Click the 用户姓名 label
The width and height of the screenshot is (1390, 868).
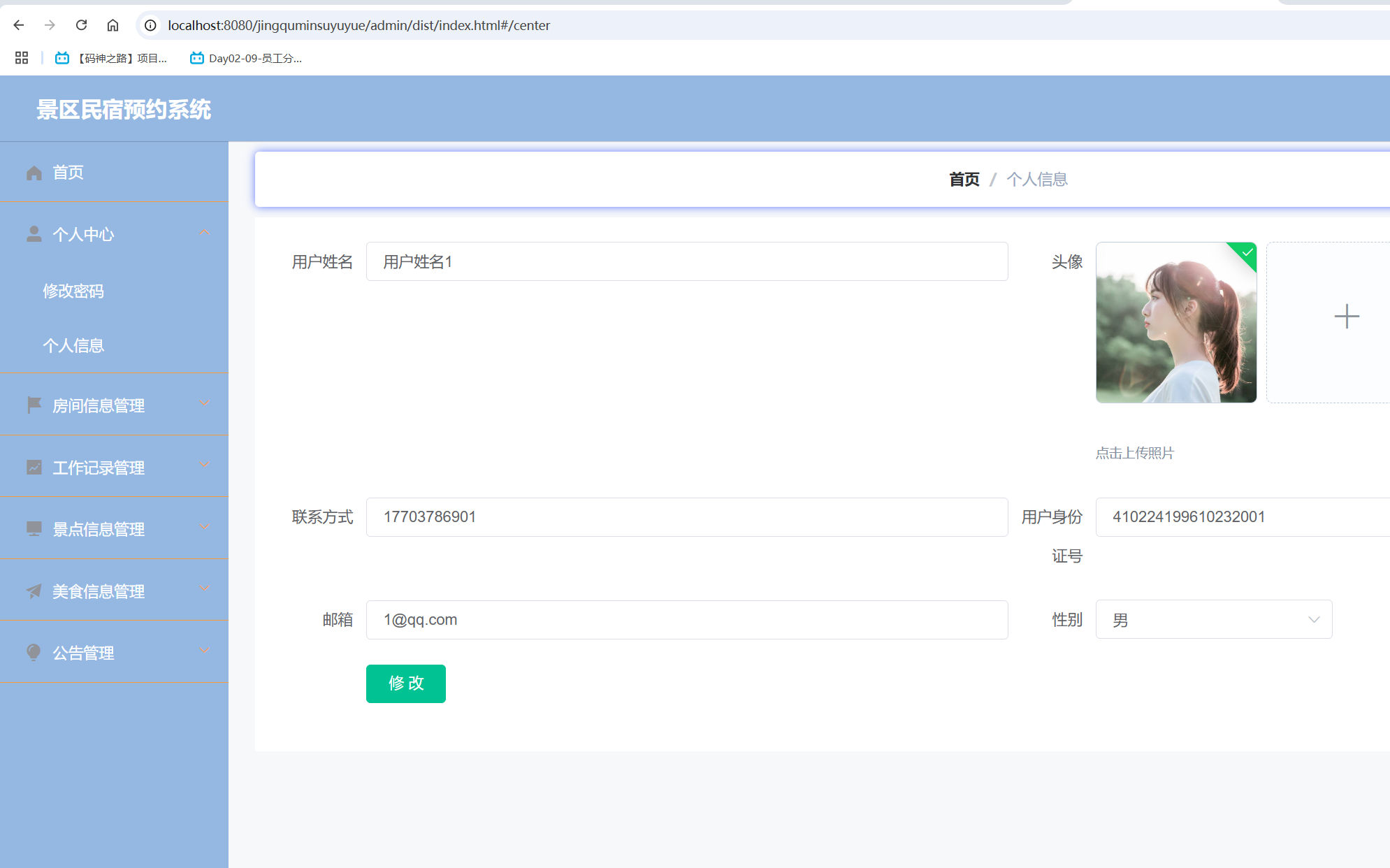[x=322, y=261]
